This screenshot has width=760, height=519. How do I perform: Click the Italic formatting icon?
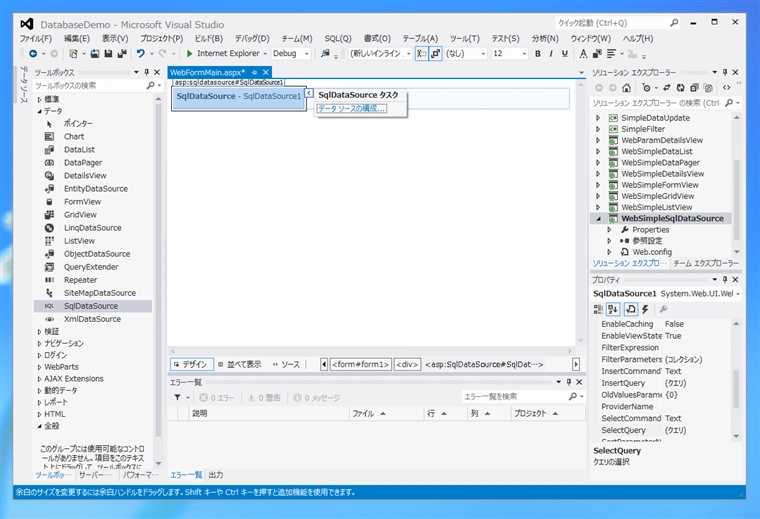pos(551,54)
